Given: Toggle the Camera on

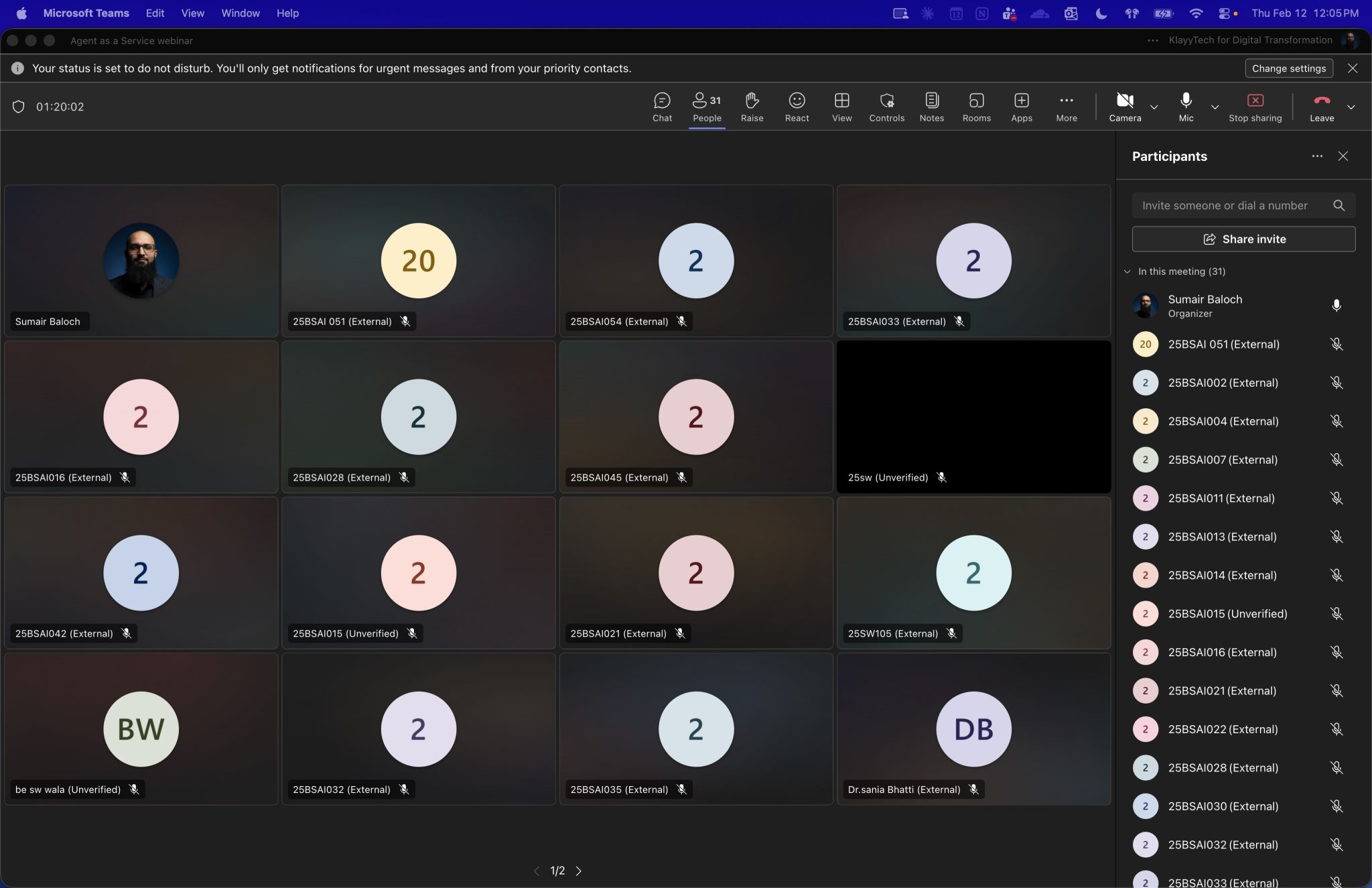Looking at the screenshot, I should 1125,107.
